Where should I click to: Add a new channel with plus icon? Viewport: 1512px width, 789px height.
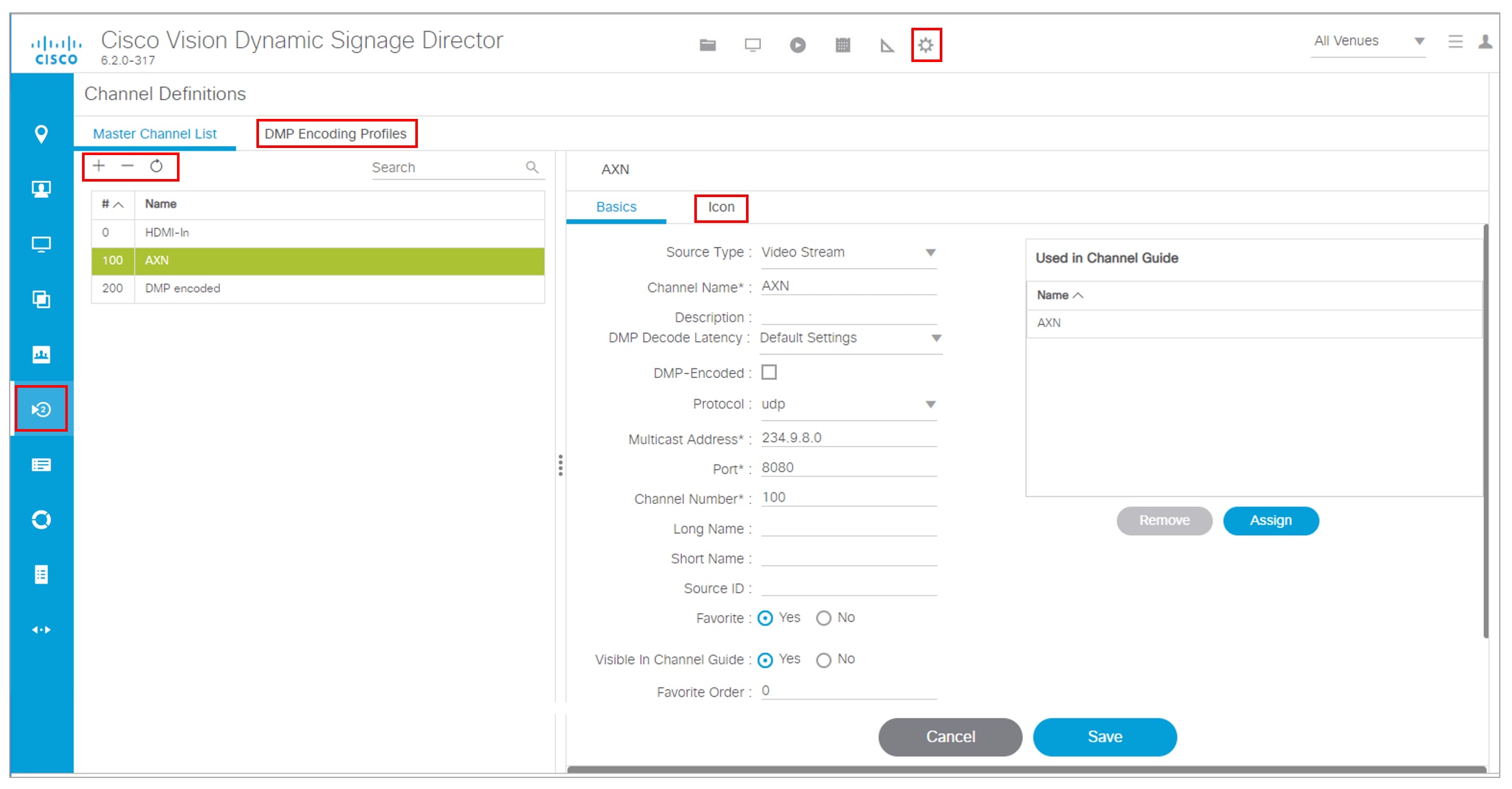pos(99,166)
